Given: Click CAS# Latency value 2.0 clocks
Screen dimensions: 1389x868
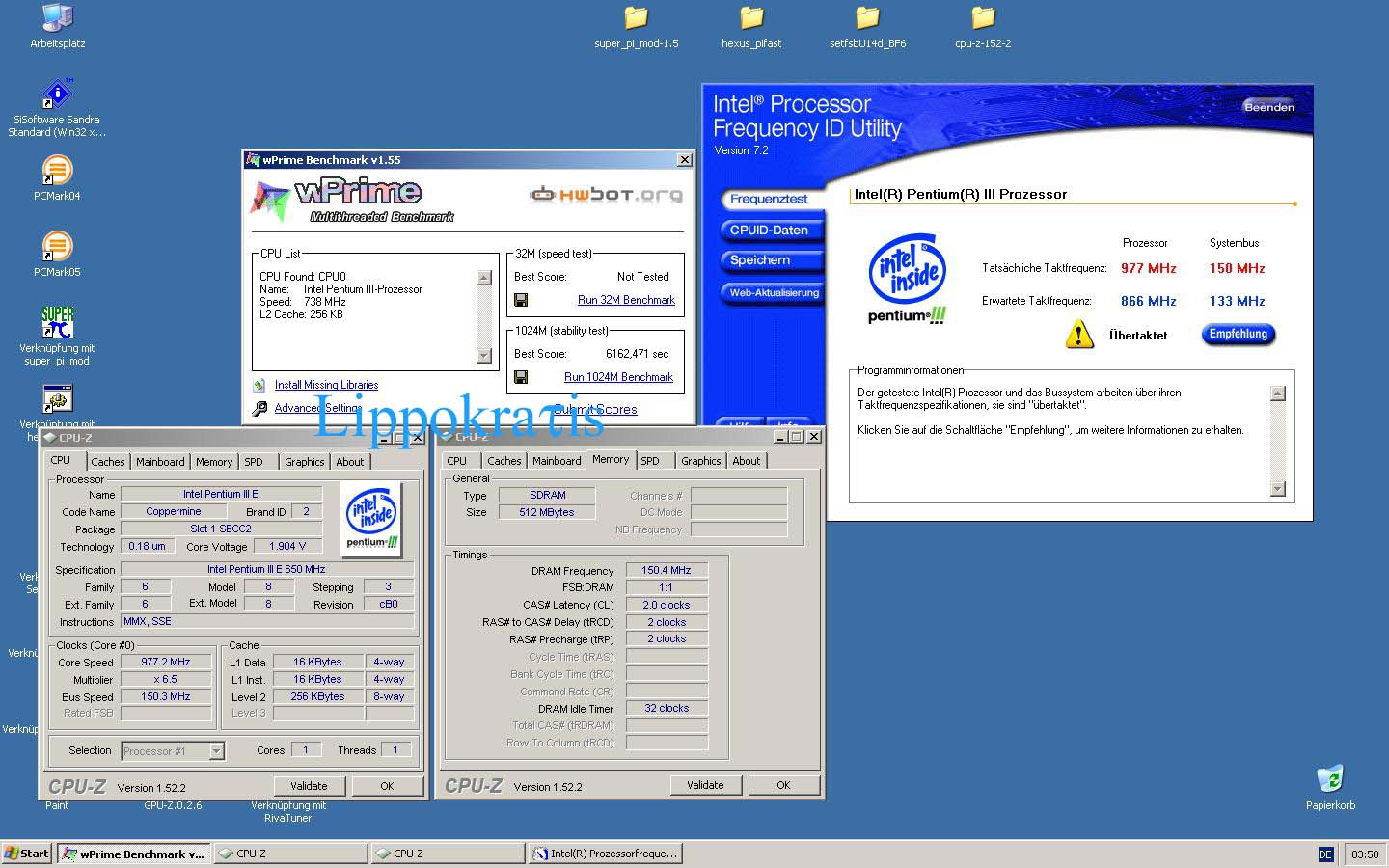Looking at the screenshot, I should tap(667, 605).
